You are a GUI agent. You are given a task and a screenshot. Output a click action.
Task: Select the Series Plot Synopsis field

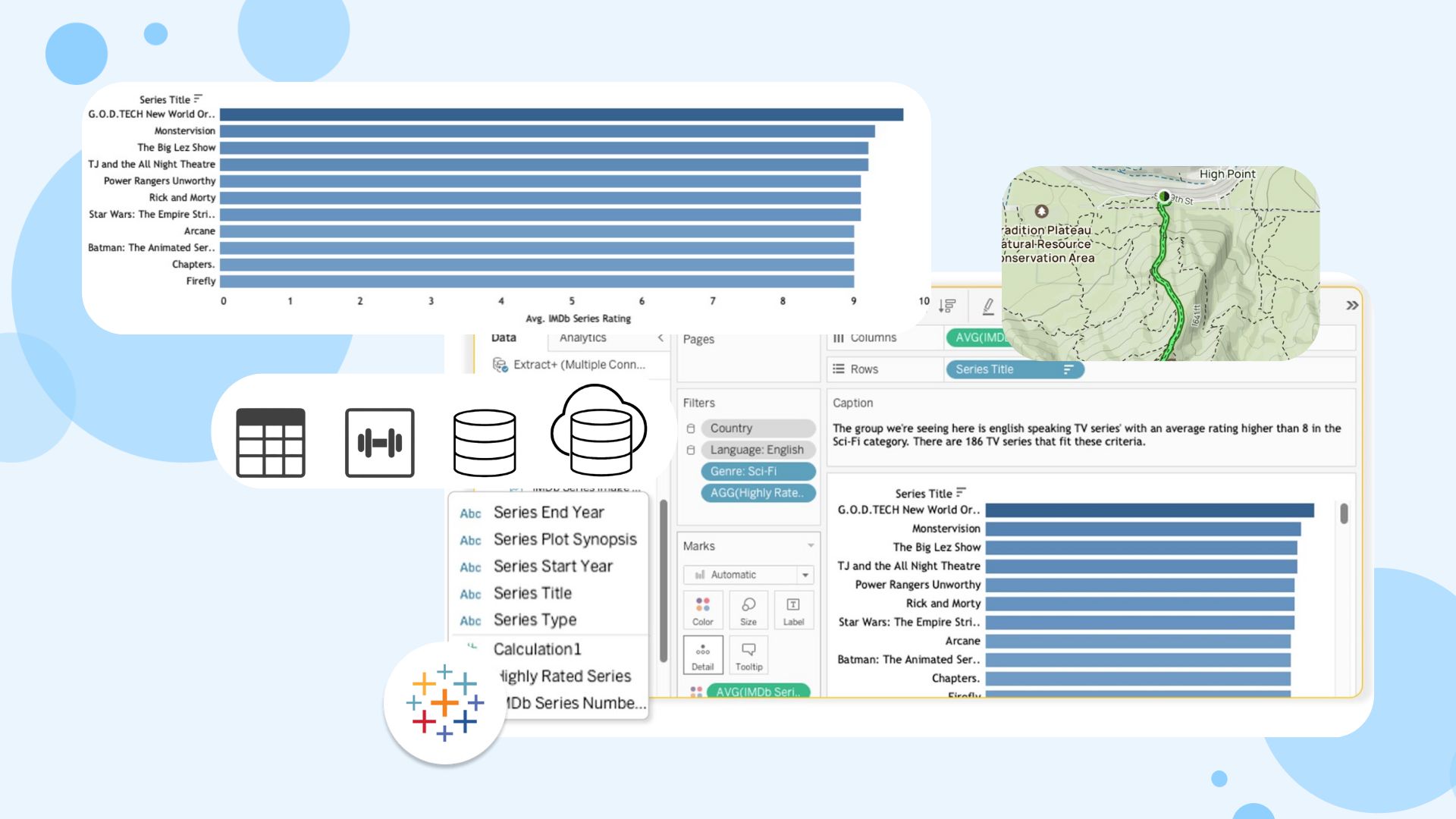564,539
